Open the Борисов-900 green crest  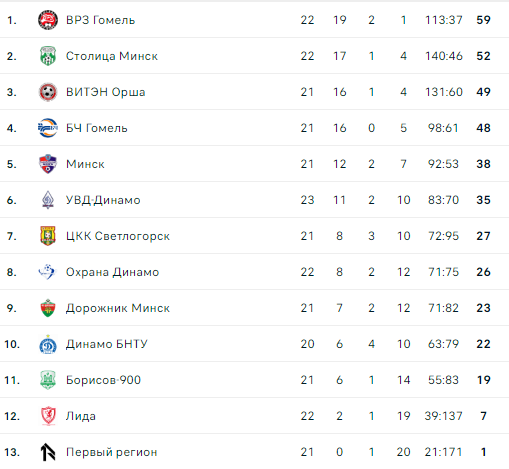(48, 380)
